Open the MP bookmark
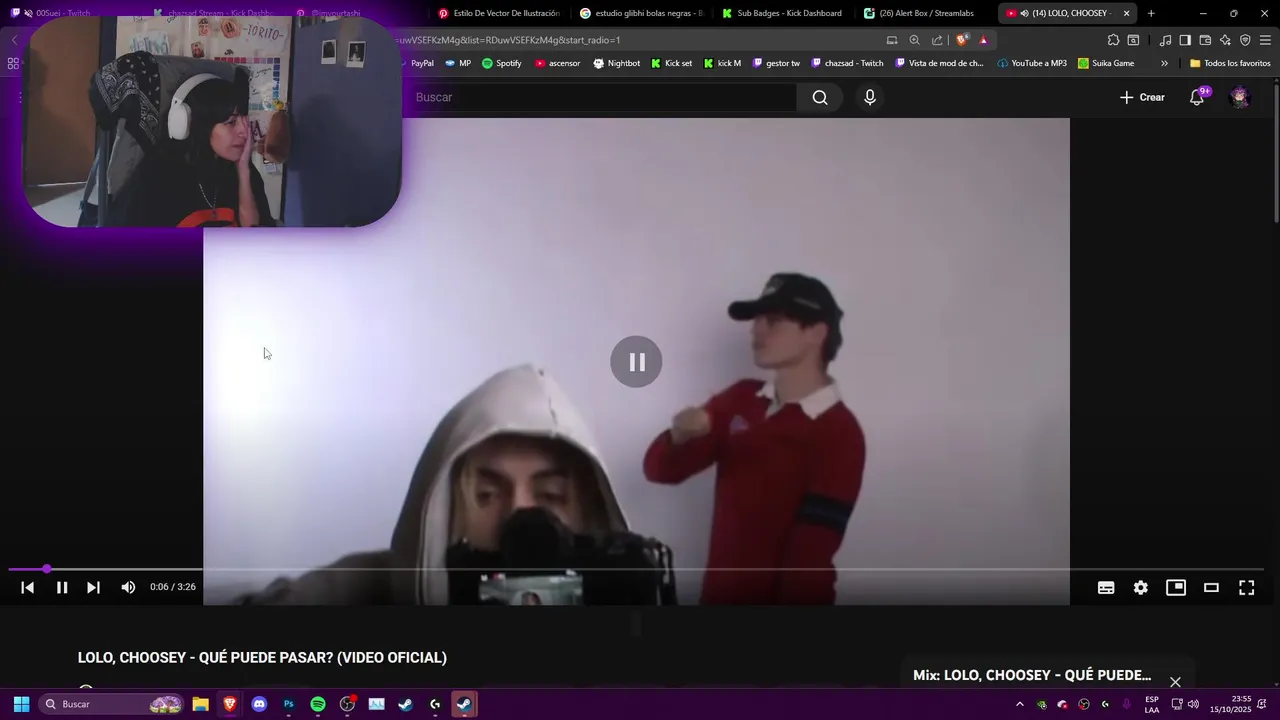The image size is (1280, 720). coord(458,63)
